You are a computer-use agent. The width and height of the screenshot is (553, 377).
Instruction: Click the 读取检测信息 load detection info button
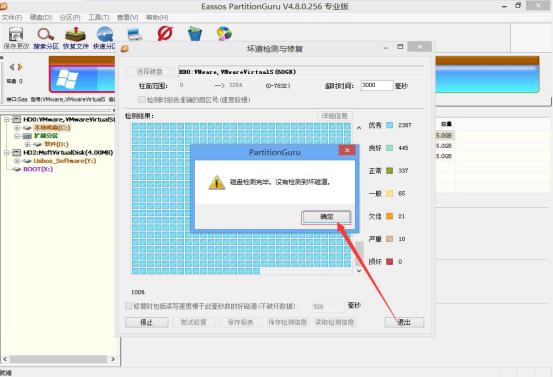(335, 322)
